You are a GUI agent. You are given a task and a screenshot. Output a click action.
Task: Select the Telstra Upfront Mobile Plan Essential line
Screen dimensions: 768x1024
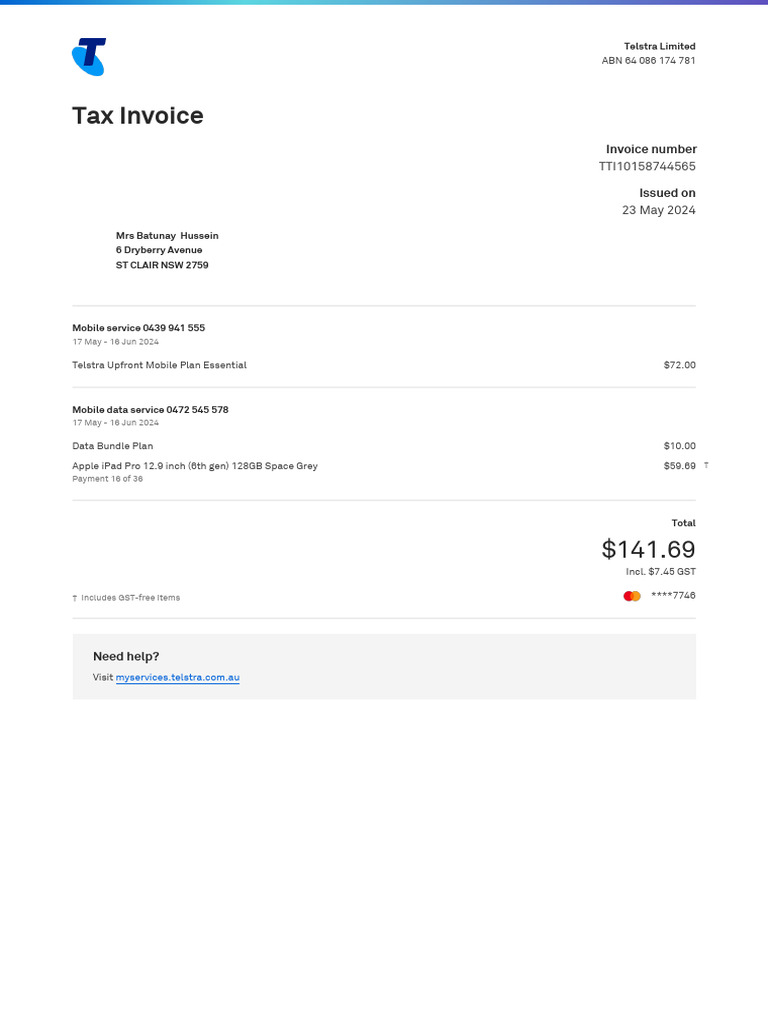(x=159, y=365)
